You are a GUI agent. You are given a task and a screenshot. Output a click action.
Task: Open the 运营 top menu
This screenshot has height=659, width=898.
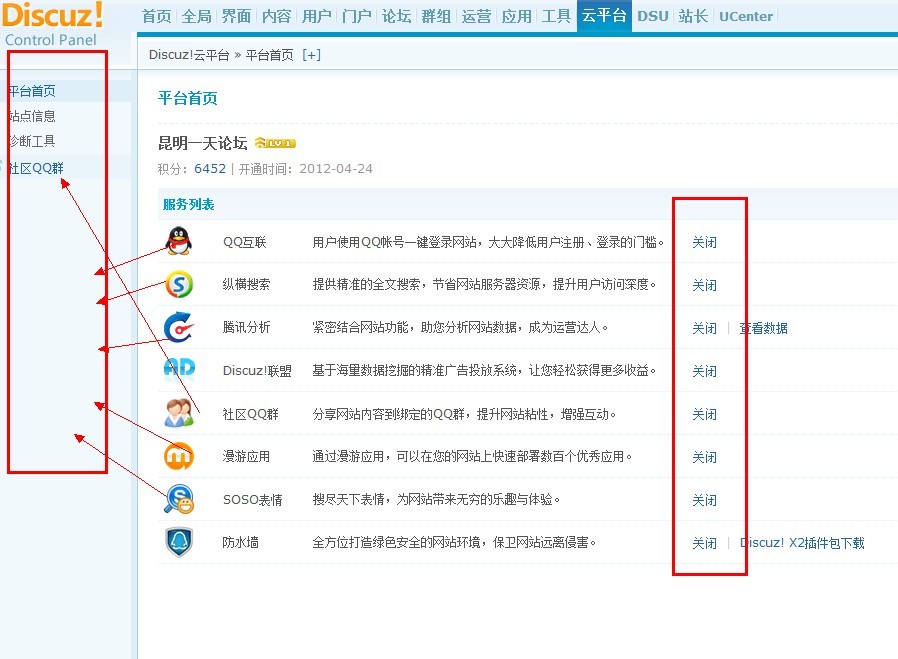point(476,16)
